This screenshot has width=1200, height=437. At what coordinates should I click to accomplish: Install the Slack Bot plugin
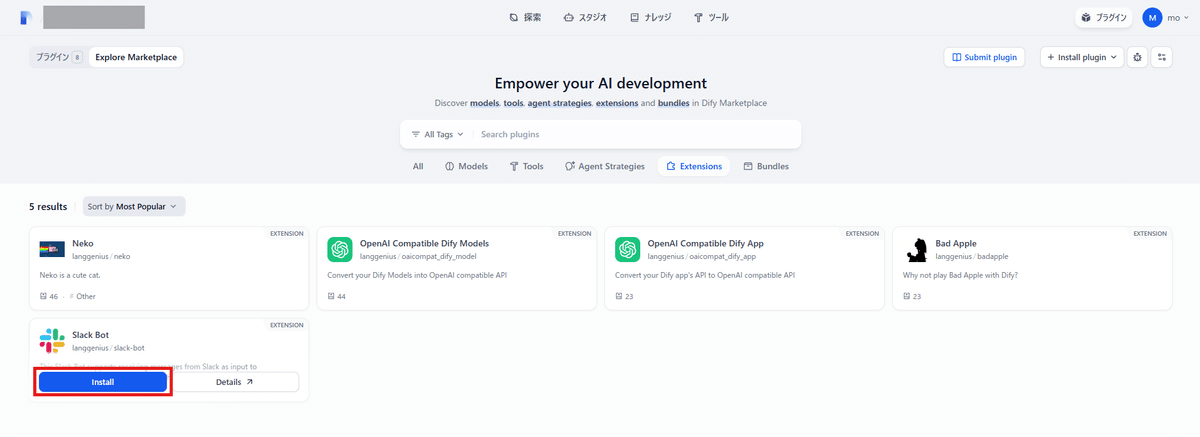[x=103, y=382]
